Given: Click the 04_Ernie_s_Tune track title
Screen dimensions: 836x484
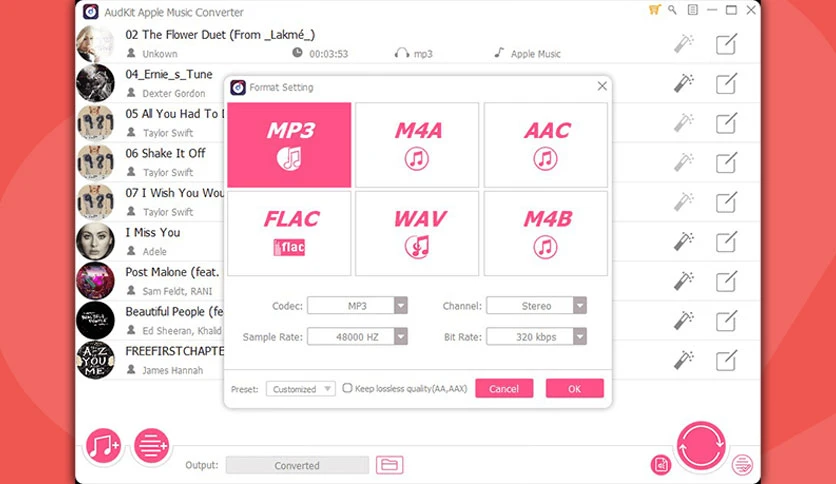Looking at the screenshot, I should (x=169, y=74).
